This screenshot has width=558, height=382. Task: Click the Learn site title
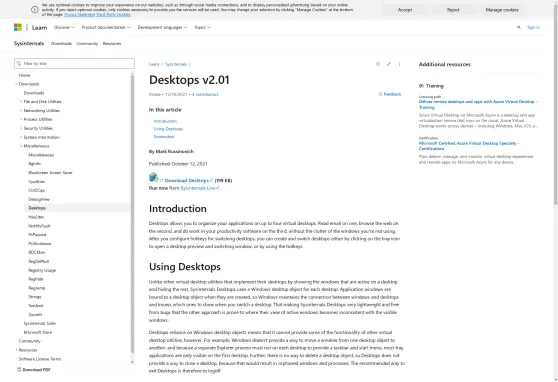pyautogui.click(x=40, y=27)
